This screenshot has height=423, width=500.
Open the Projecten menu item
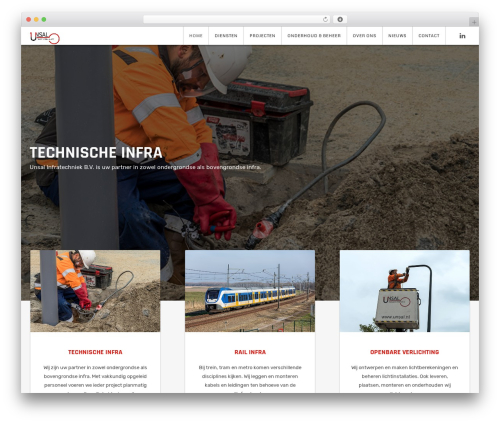pos(262,36)
